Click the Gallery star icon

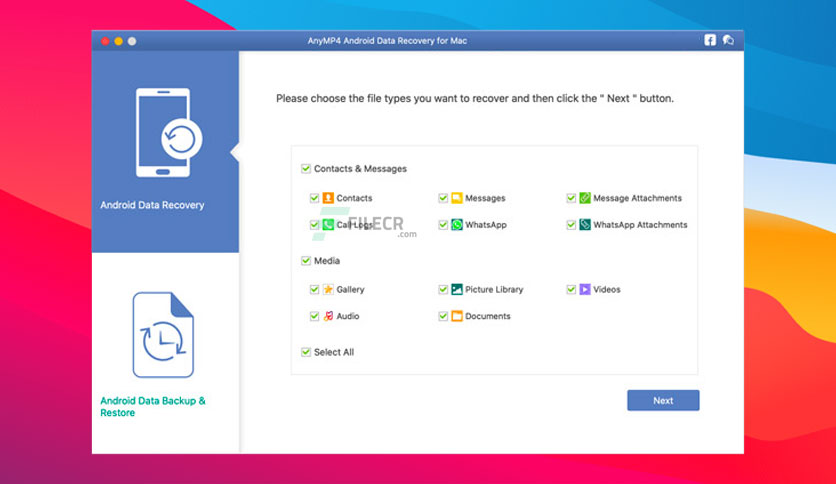[328, 289]
